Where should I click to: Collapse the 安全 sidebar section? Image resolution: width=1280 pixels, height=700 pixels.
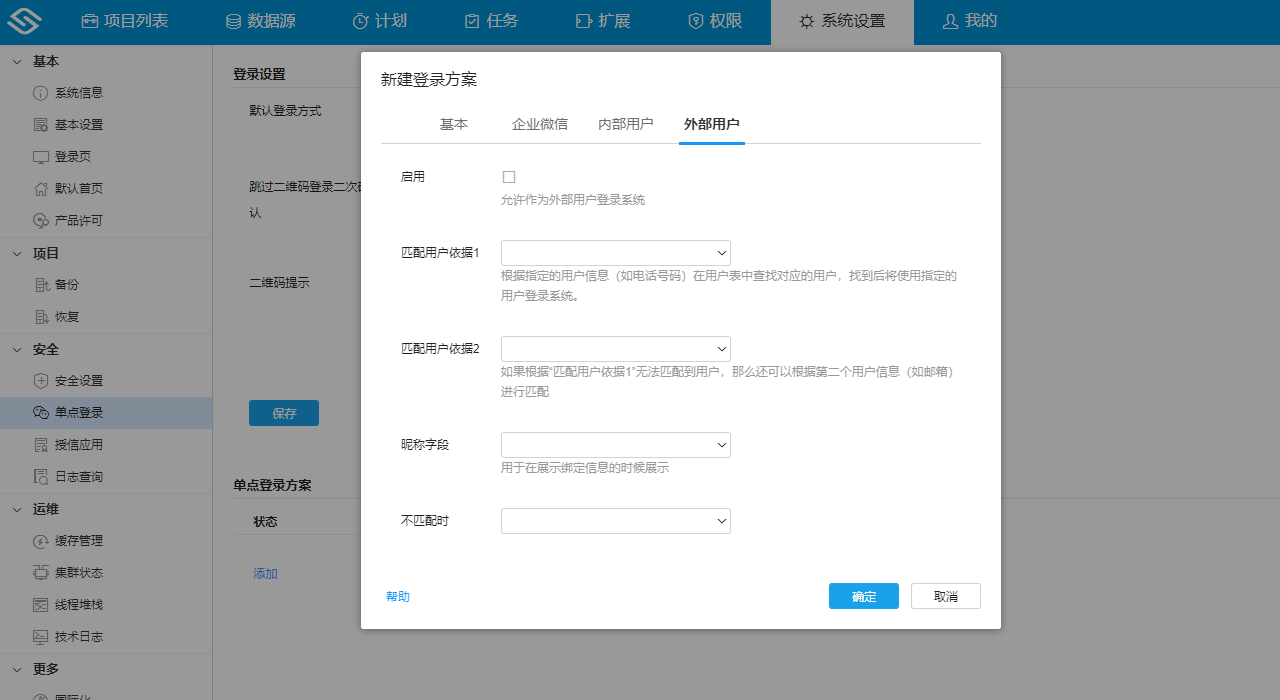[16, 349]
